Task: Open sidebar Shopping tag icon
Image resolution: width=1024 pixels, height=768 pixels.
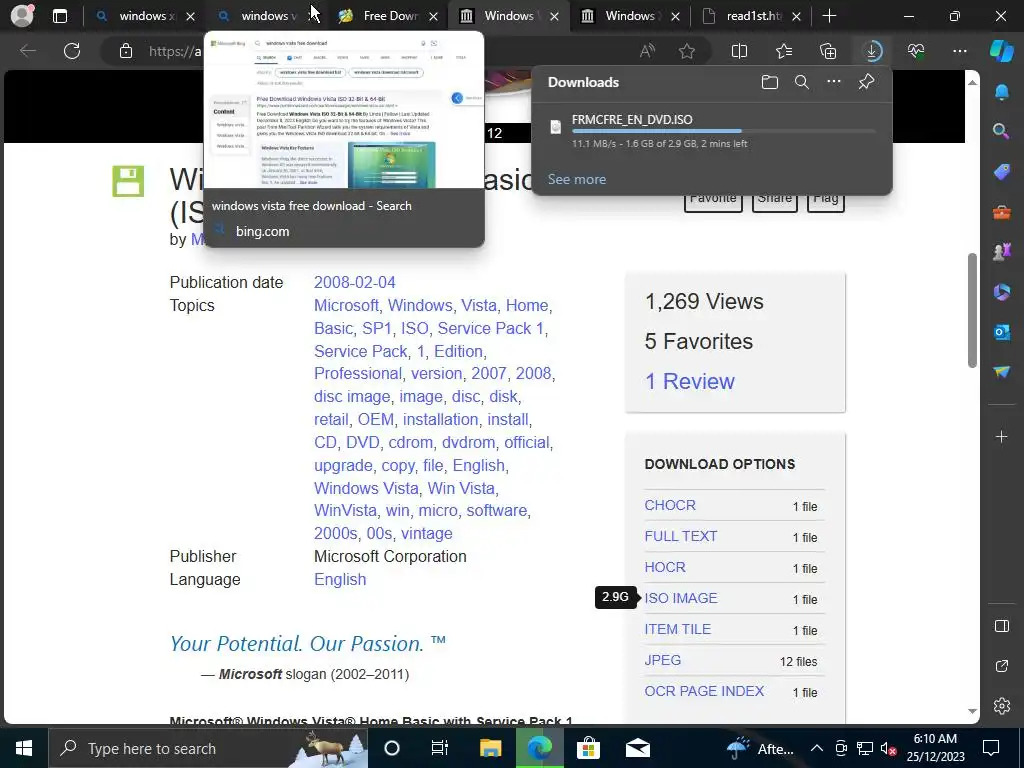Action: pos(1001,172)
